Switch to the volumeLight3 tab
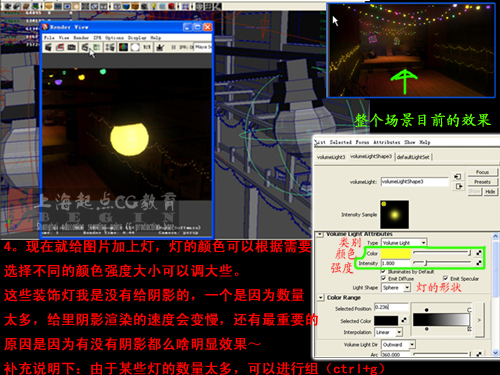Screen dimensions: 500x375 tap(331, 157)
